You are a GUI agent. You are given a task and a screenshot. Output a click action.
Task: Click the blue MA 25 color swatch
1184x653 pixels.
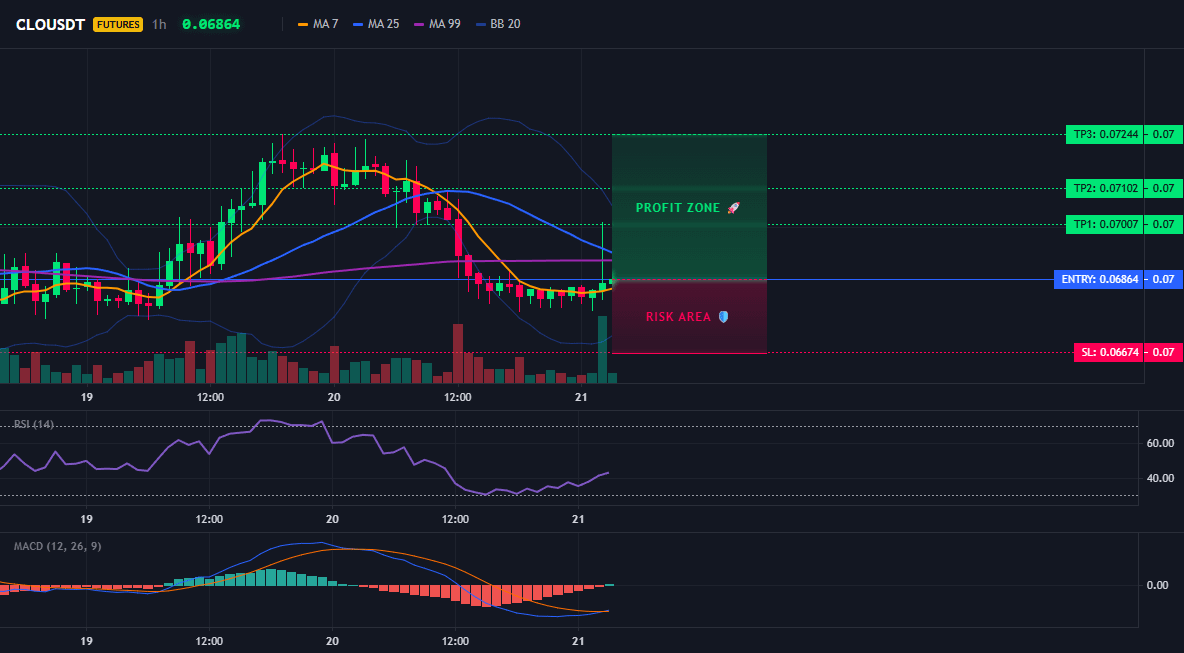coord(359,24)
